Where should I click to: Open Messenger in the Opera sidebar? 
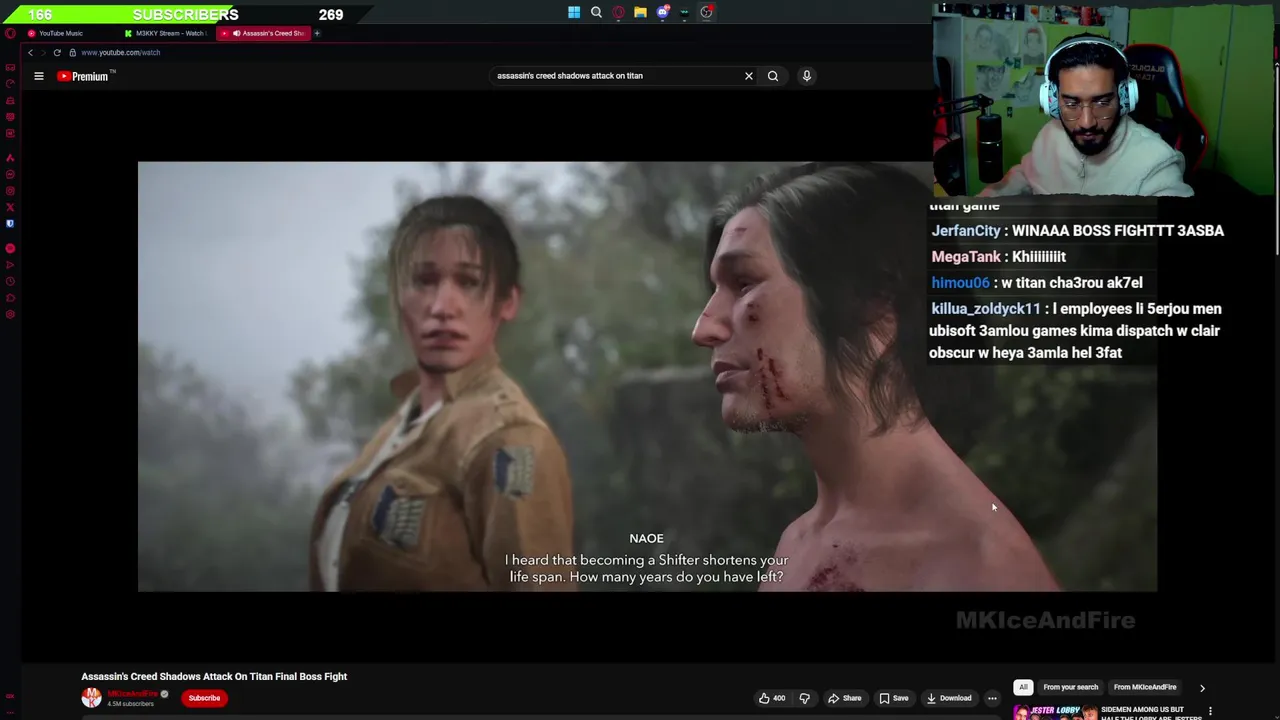(10, 174)
